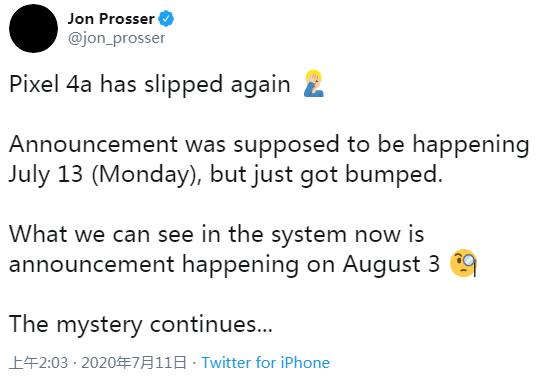Click the monocle face emoji

[464, 263]
